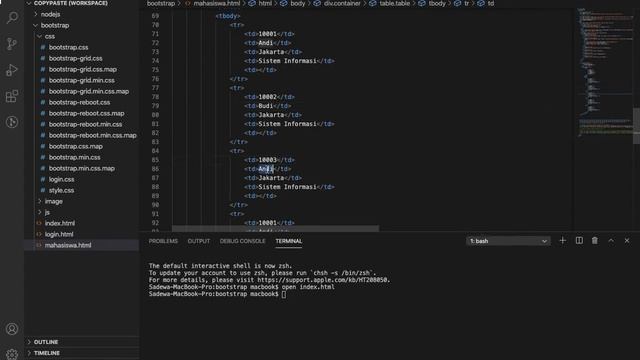
Task: Click breadcrumb 'mahasiswa.html'
Action: coord(216,3)
